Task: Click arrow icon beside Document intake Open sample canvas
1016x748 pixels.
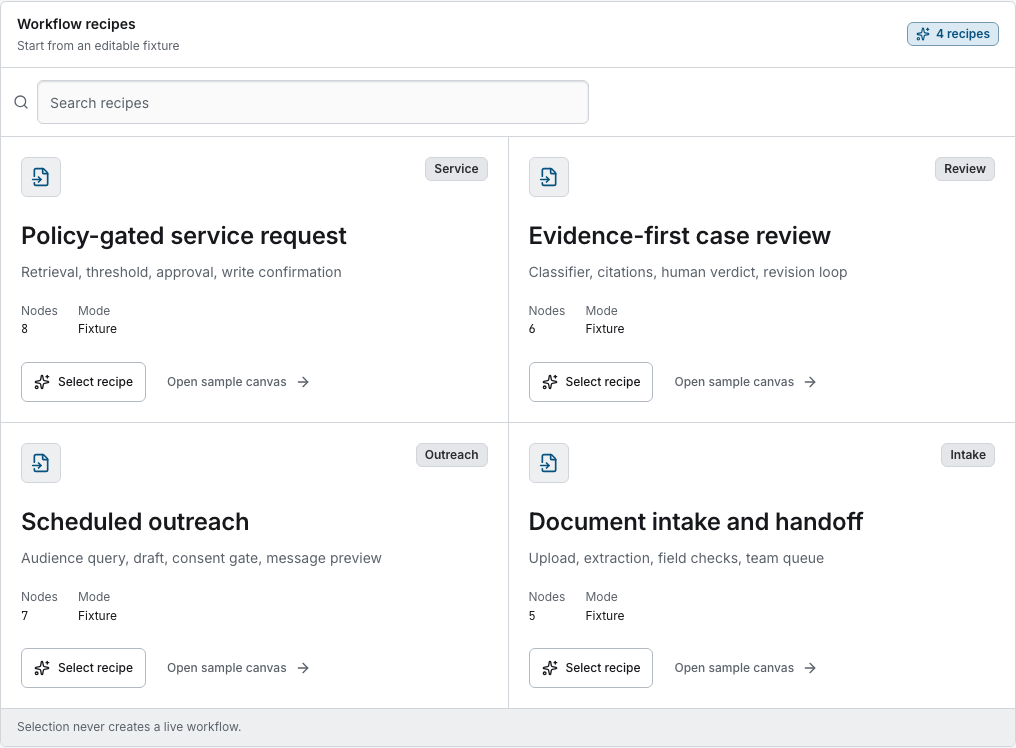Action: pos(810,668)
